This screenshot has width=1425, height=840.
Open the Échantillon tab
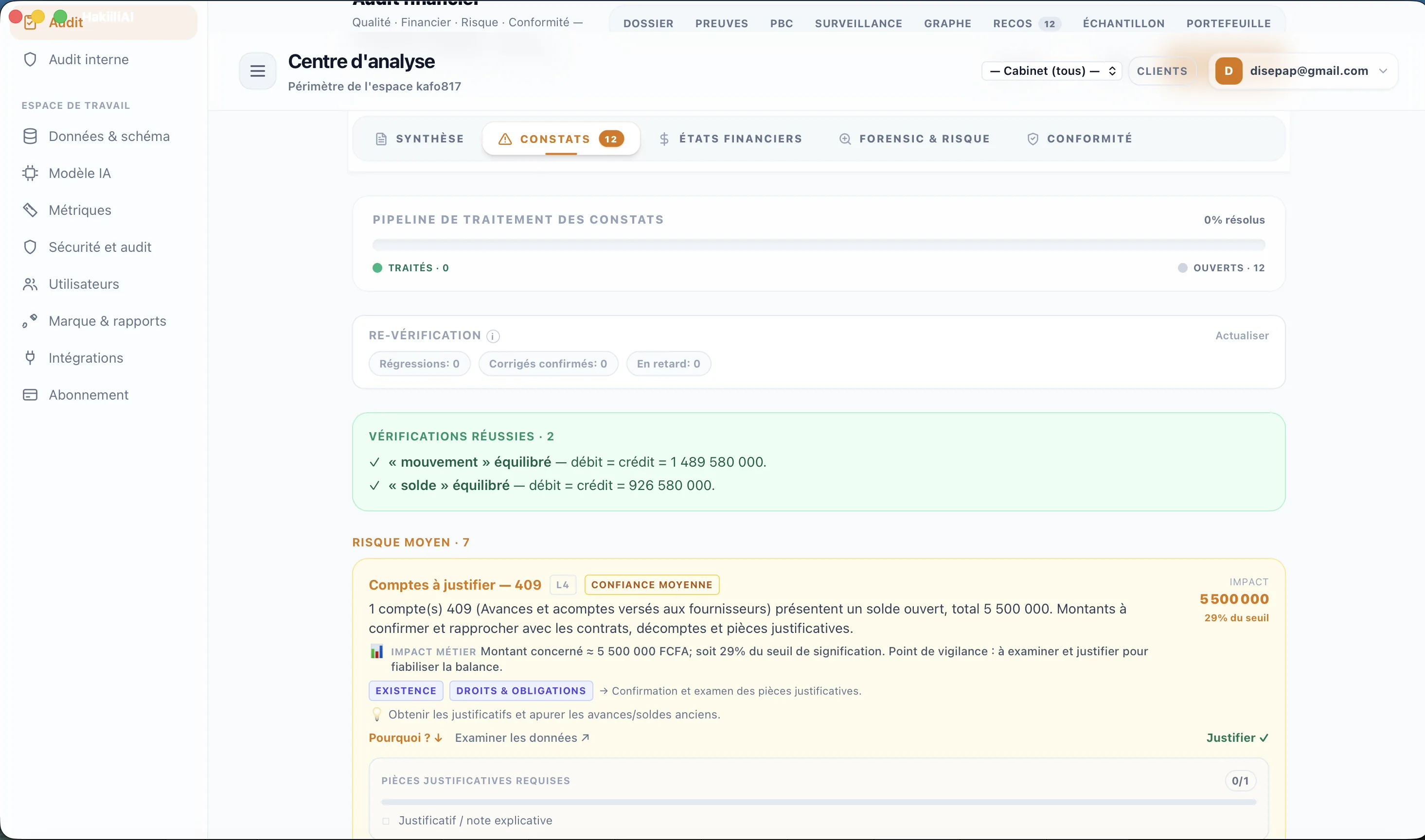(1123, 23)
